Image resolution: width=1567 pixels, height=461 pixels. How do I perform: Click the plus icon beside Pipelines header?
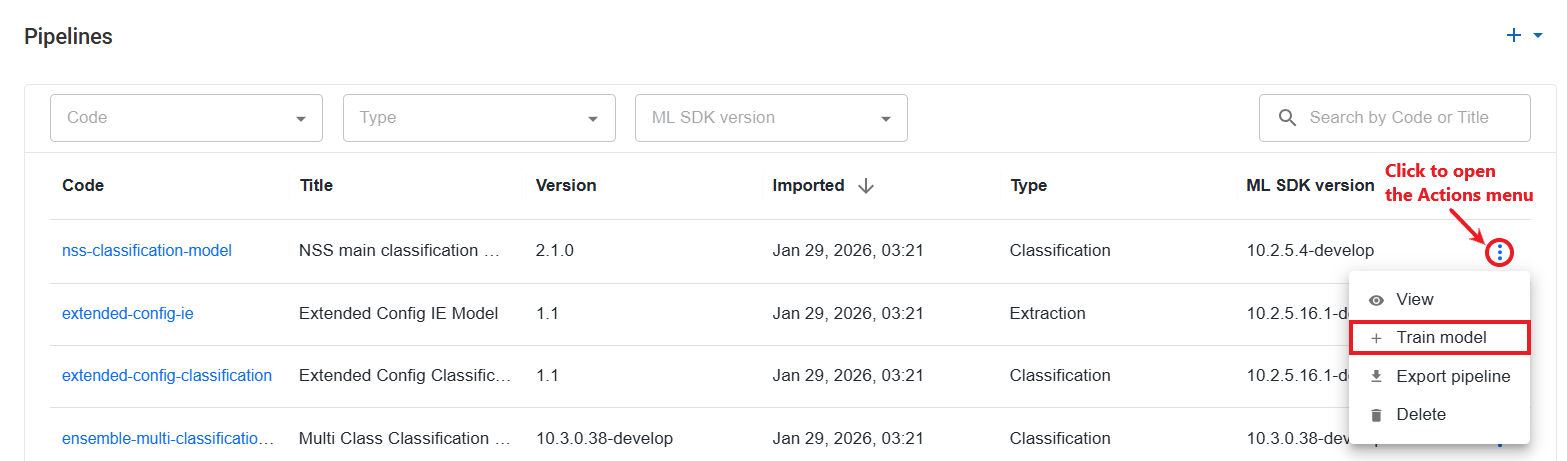[1514, 35]
